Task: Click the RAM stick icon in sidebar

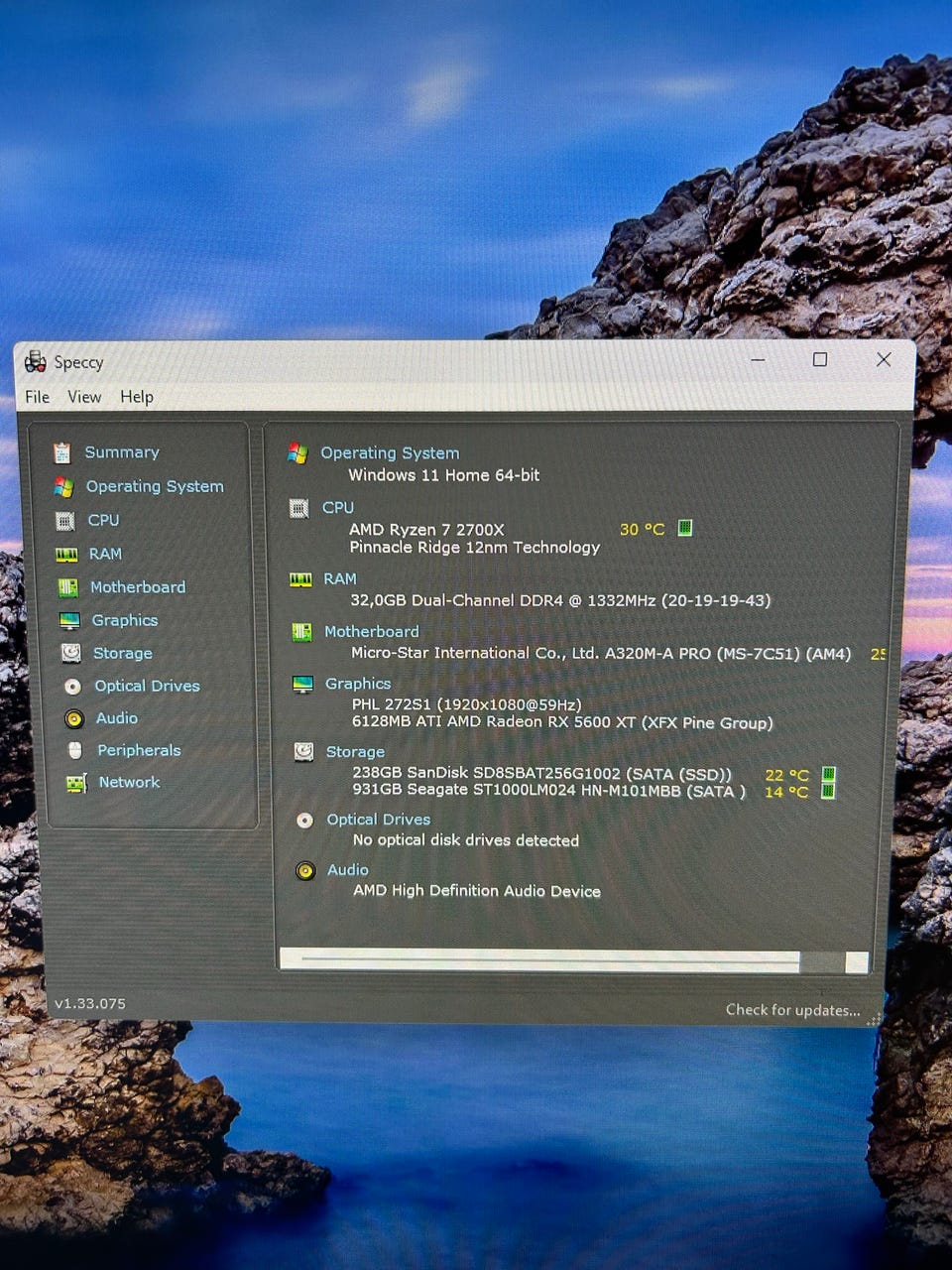Action: pos(66,555)
